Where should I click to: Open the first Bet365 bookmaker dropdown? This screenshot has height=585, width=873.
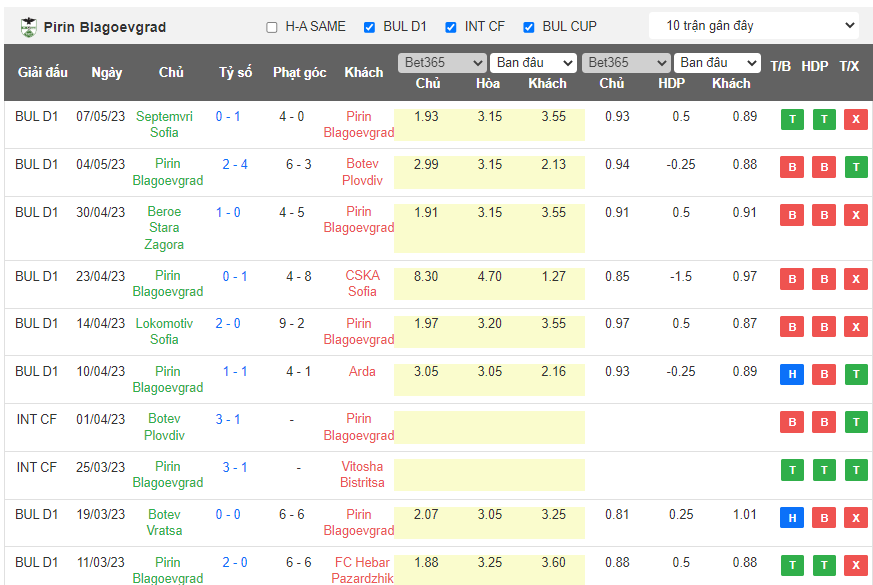441,63
